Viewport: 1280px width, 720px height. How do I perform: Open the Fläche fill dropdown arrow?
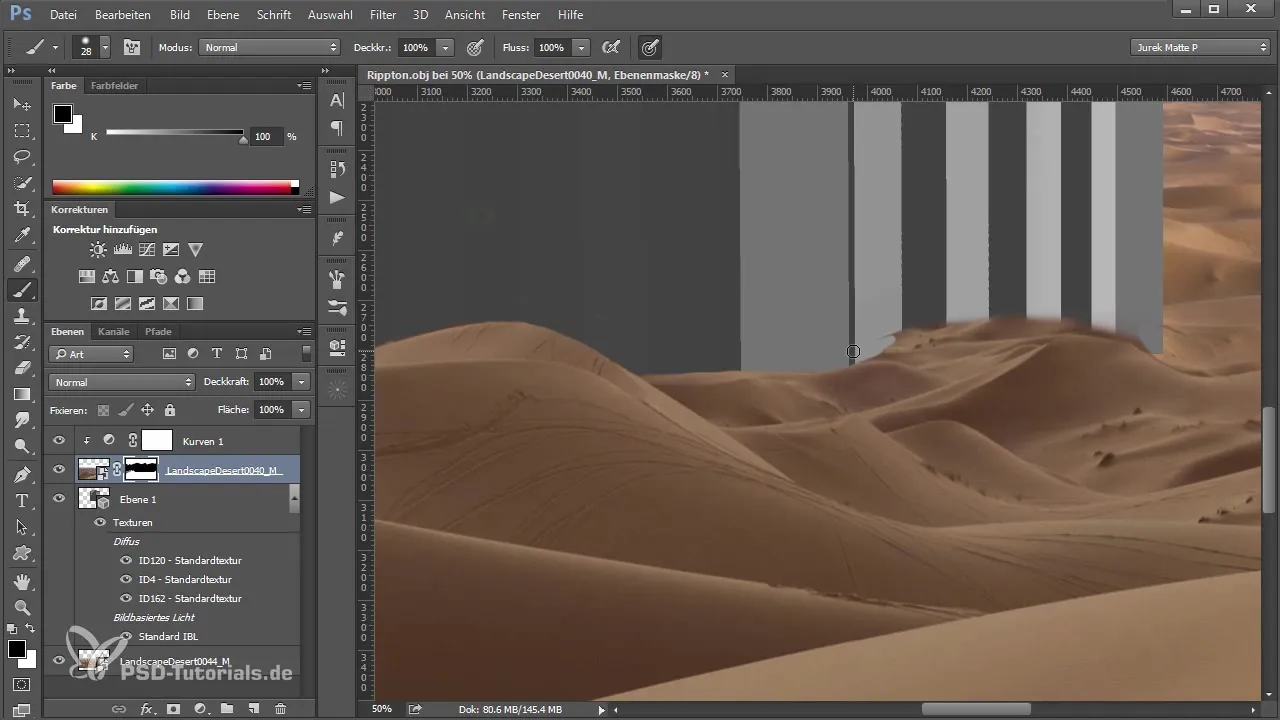301,409
